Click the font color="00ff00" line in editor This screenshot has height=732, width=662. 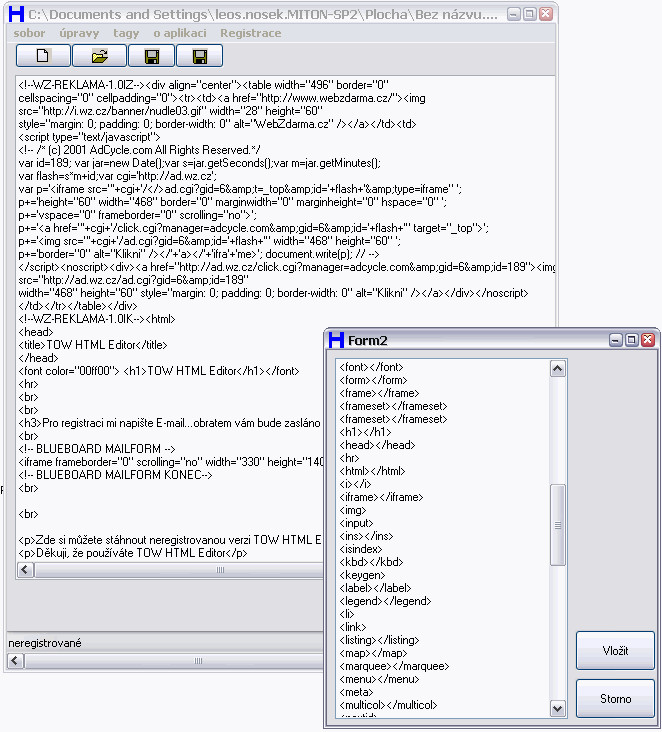pyautogui.click(x=159, y=371)
